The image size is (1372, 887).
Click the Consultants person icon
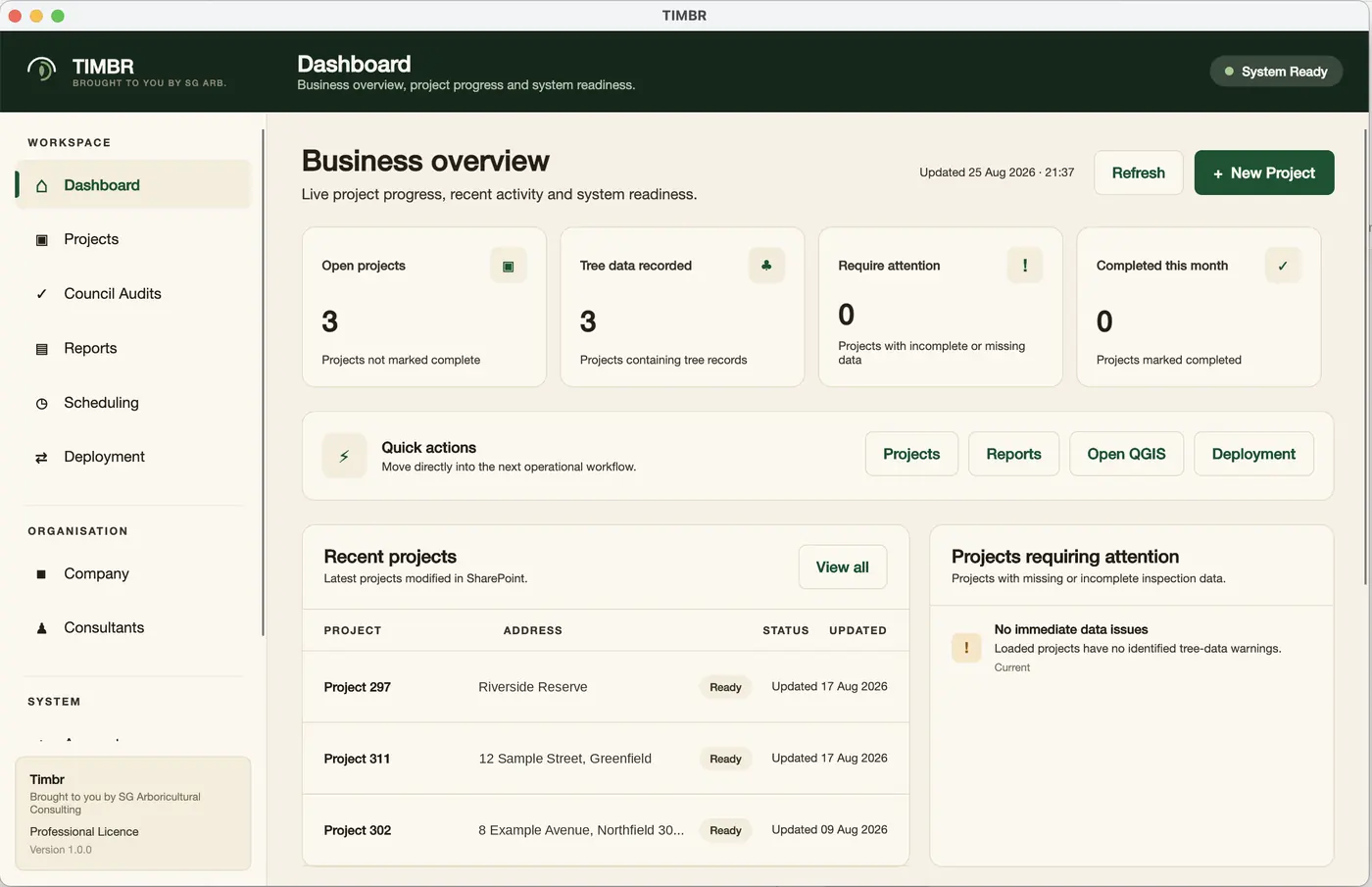click(41, 628)
